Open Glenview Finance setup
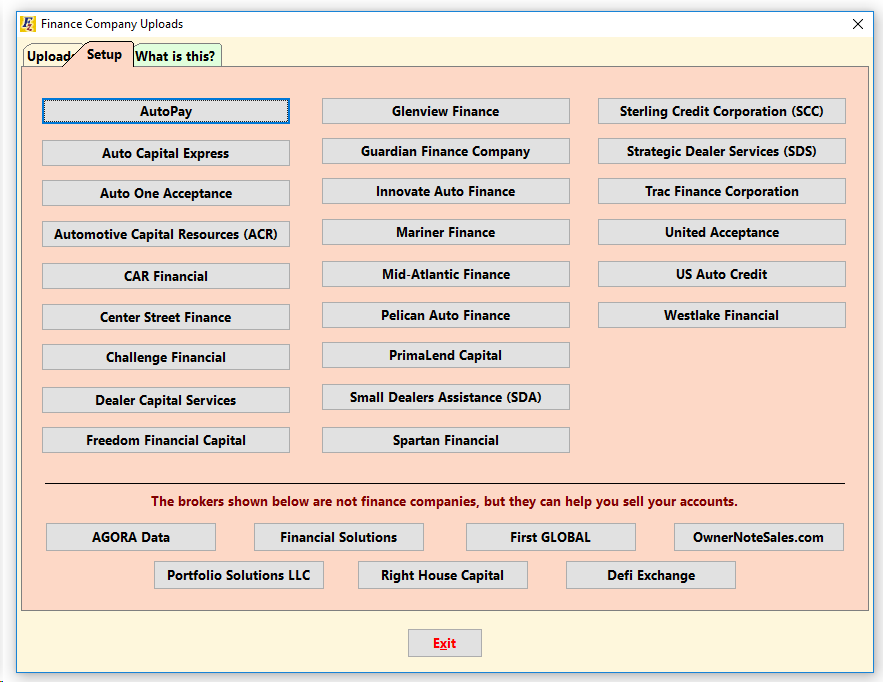 tap(446, 112)
